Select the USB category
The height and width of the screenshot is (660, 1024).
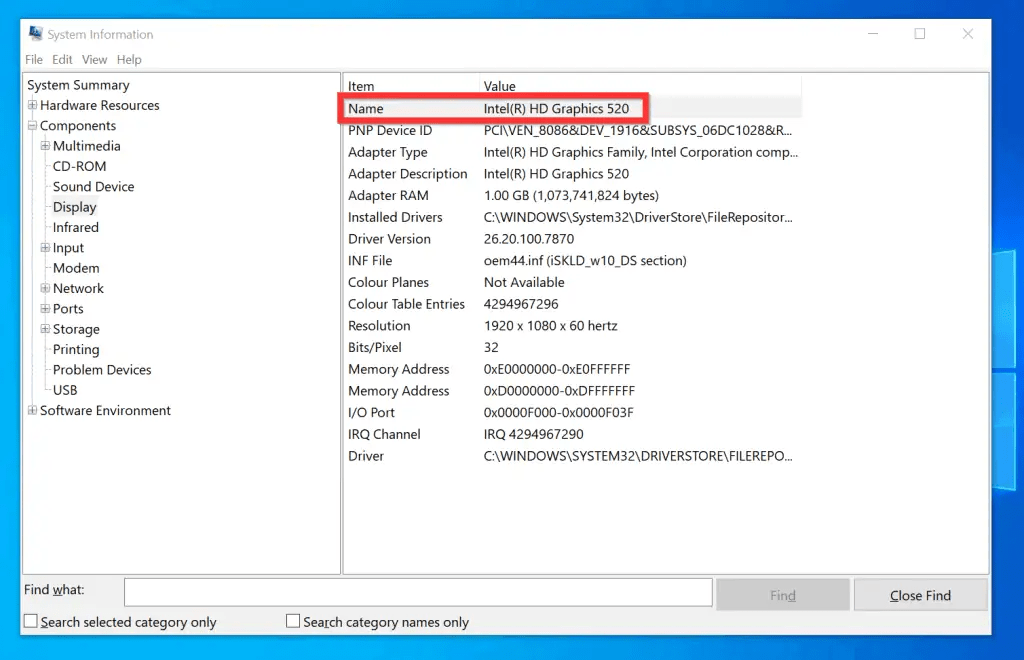(65, 390)
